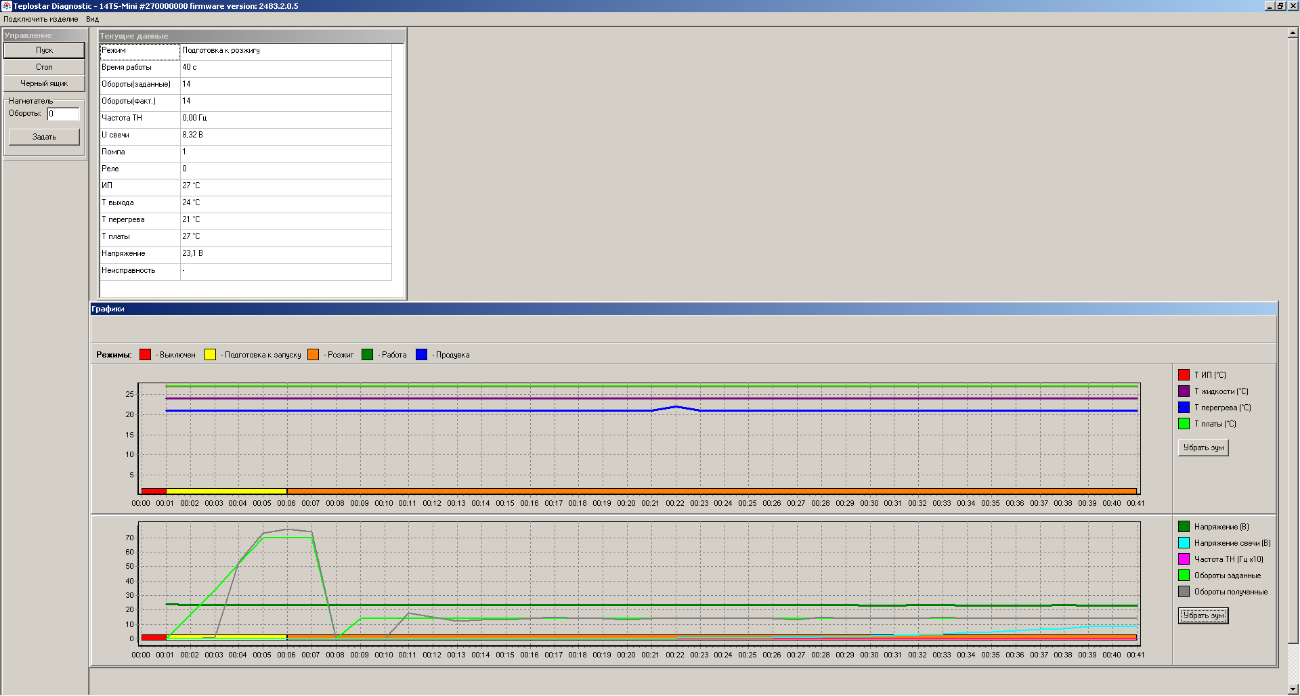Viewport: 1300px width, 696px height.
Task: Click the 'Задать' button
Action: click(x=44, y=137)
